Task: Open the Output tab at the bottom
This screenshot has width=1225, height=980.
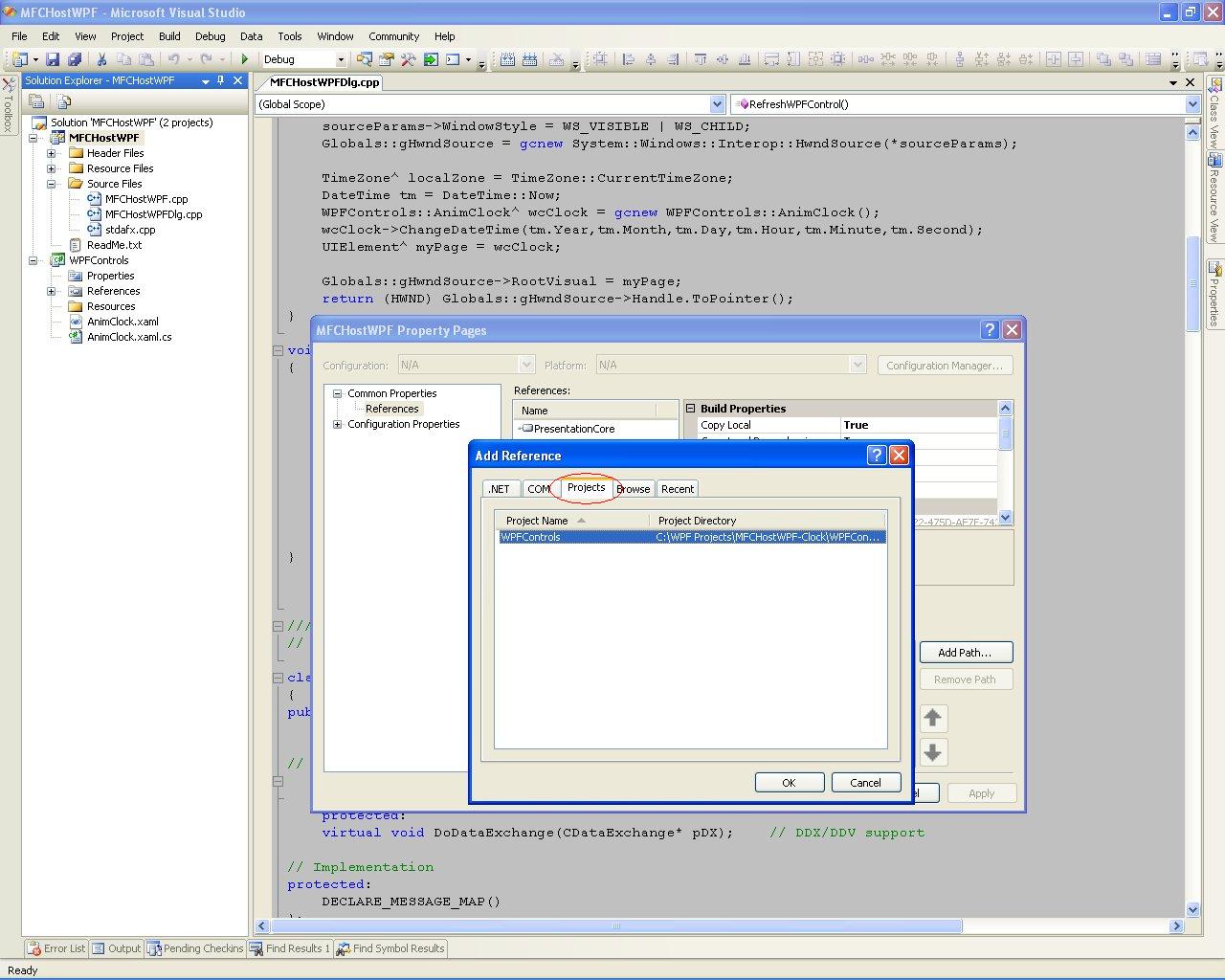Action: tap(116, 948)
